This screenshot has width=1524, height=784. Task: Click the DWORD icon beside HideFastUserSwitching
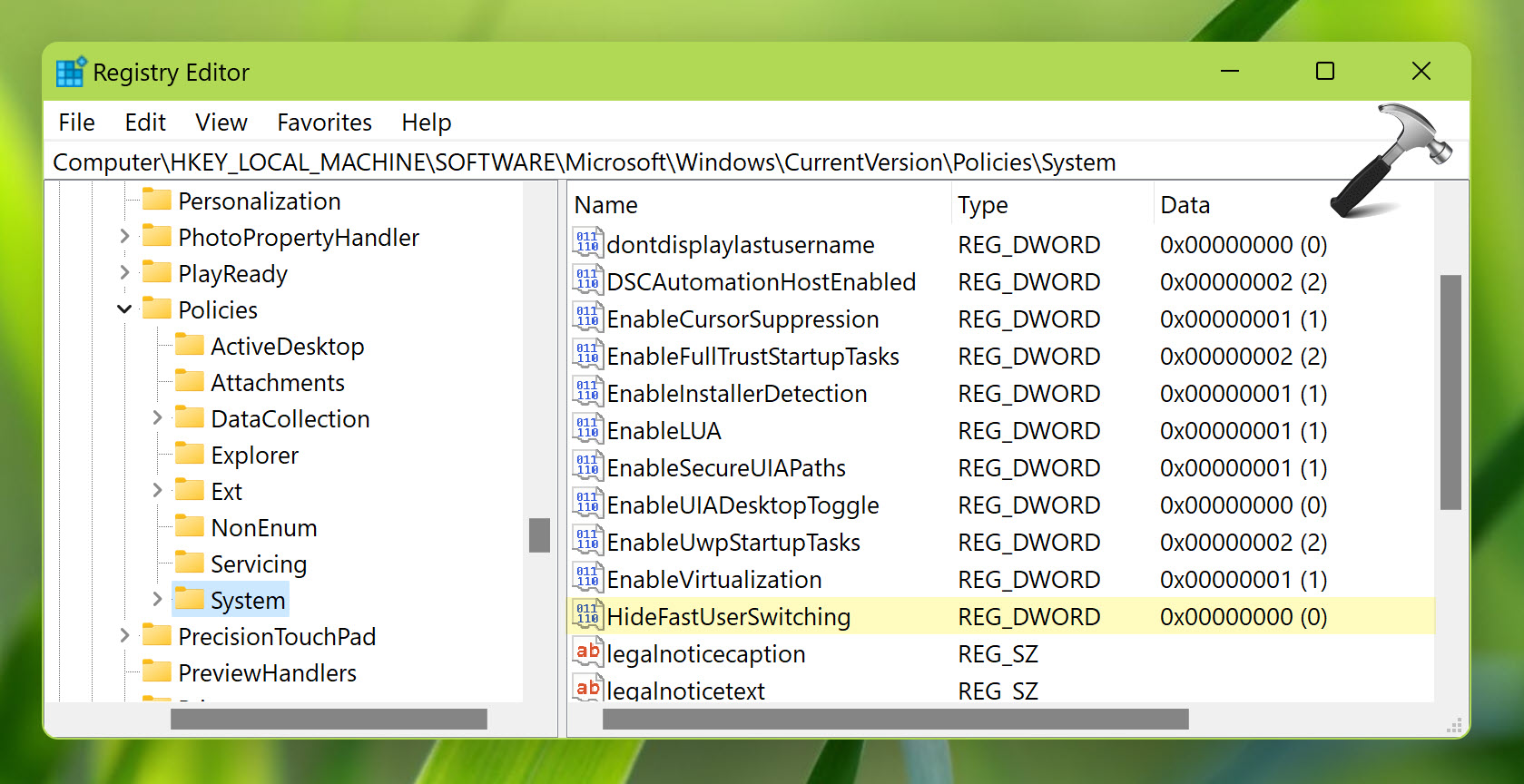click(x=587, y=616)
